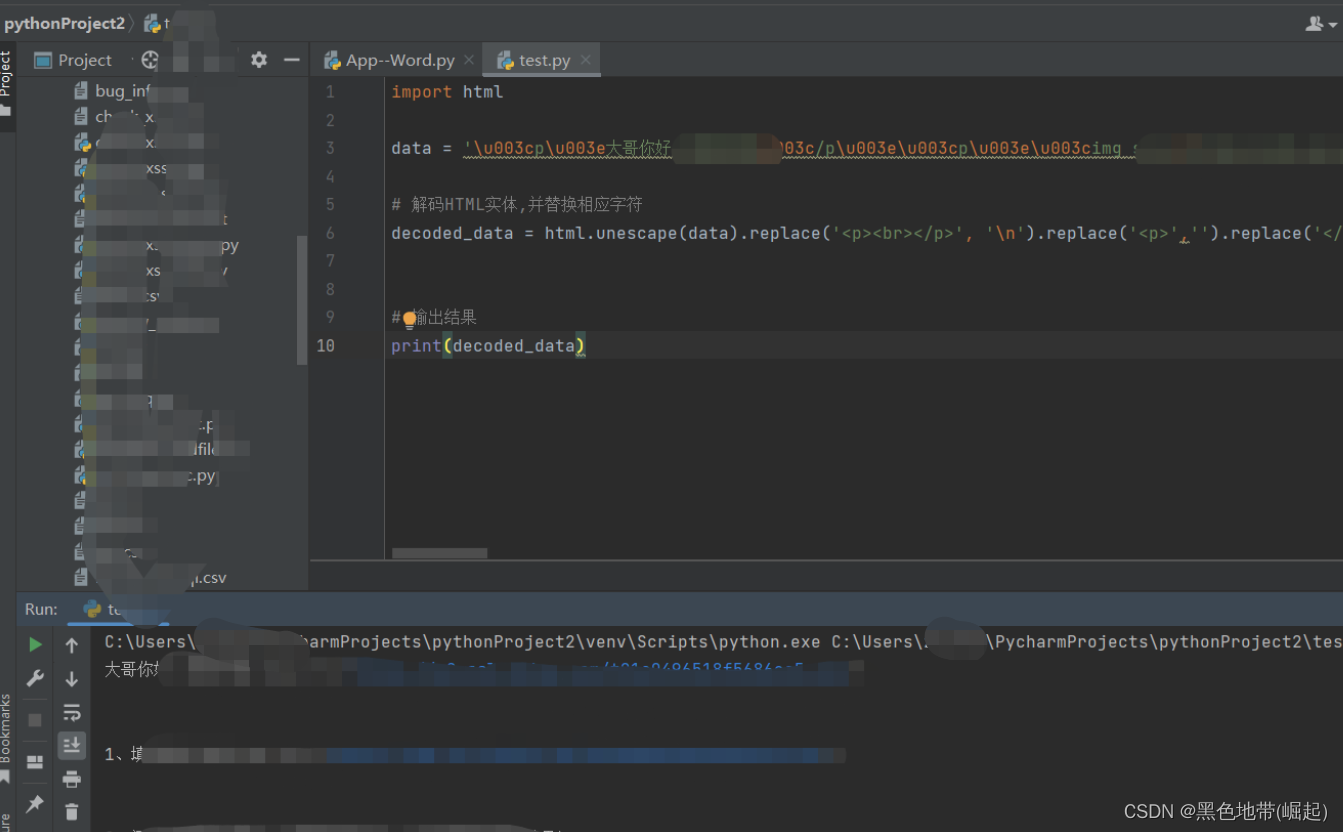Toggle Scroll to End in Run console
1343x832 pixels.
point(72,745)
